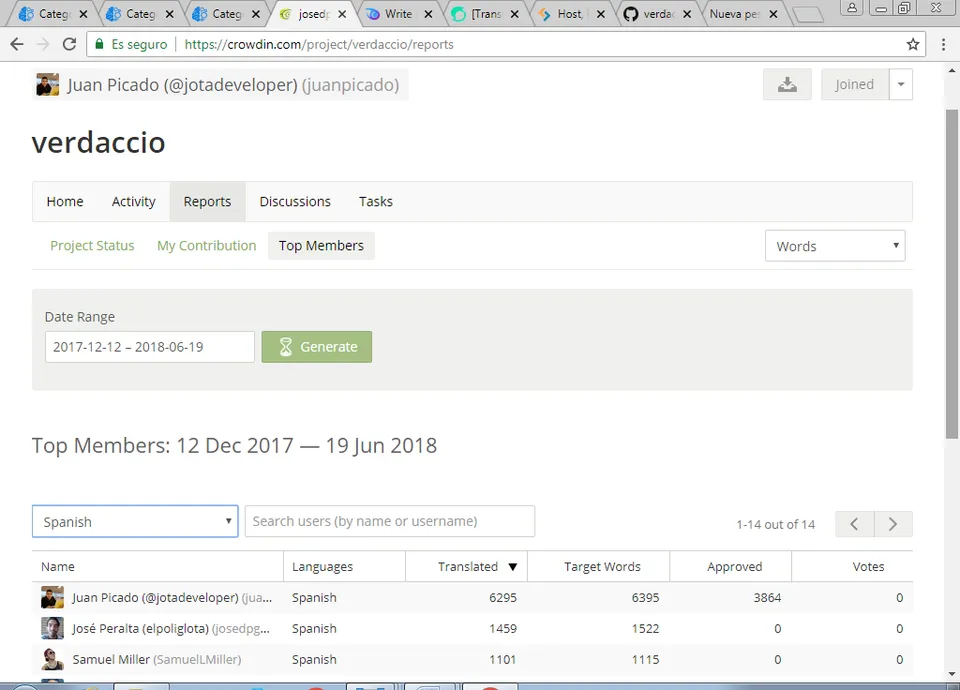Sort table by Target Words column
Viewport: 960px width, 690px height.
(x=602, y=567)
